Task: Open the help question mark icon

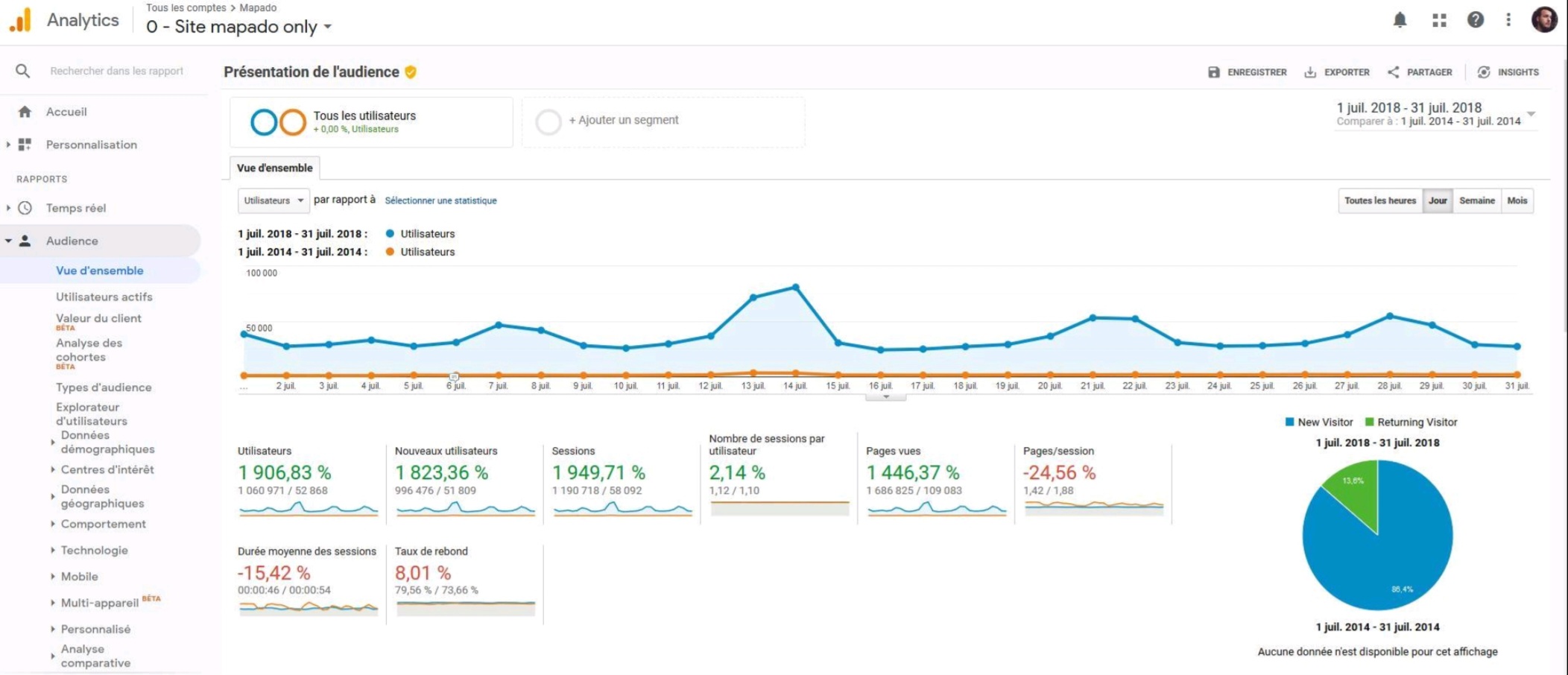Action: point(1475,20)
